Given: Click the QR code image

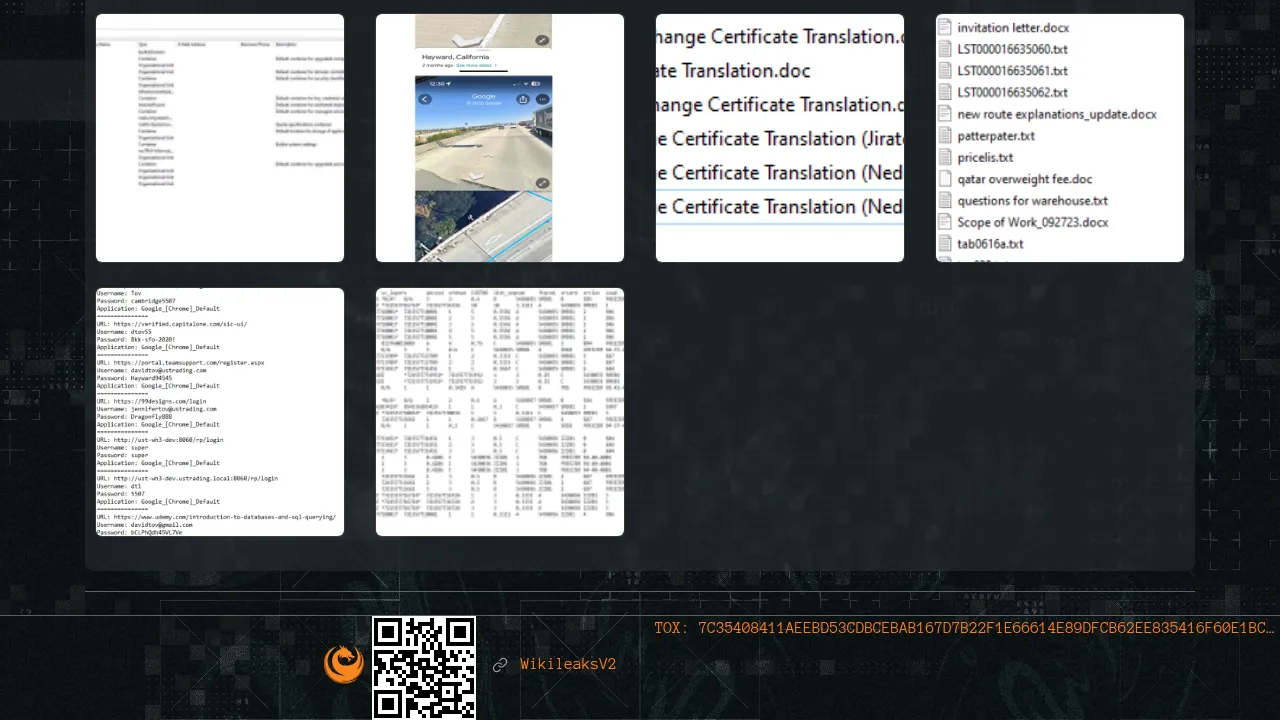Looking at the screenshot, I should (424, 668).
